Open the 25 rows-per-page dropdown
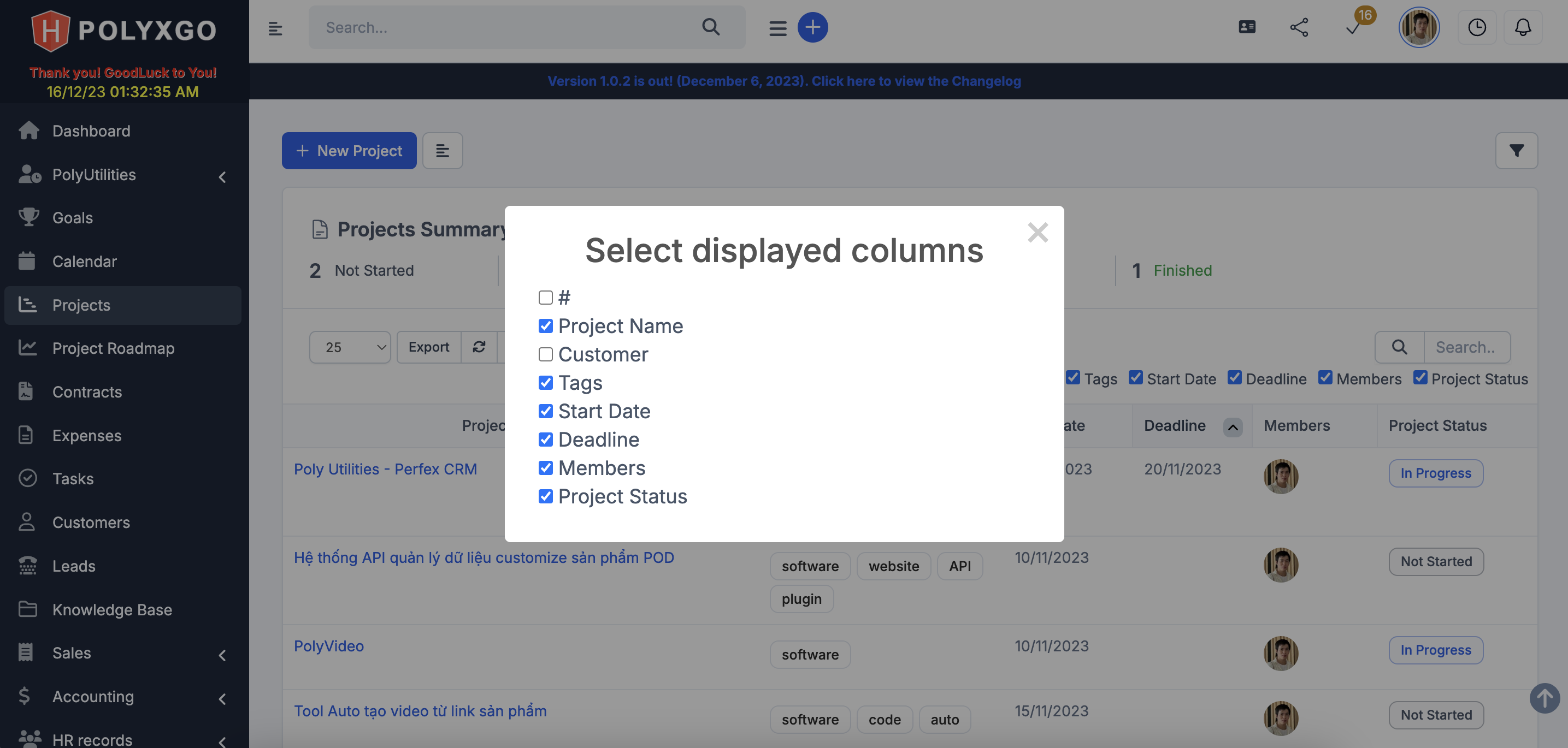Image resolution: width=1568 pixels, height=748 pixels. click(x=350, y=347)
